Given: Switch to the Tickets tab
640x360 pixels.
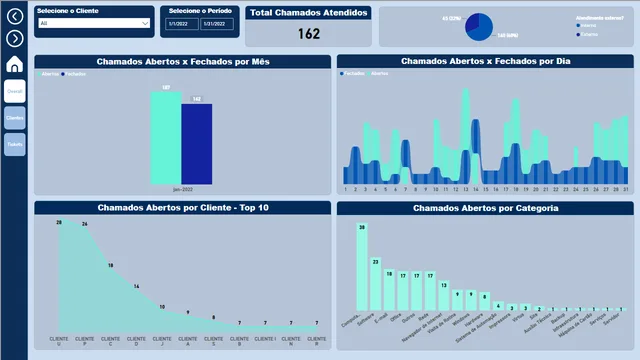Looking at the screenshot, I should [x=15, y=144].
